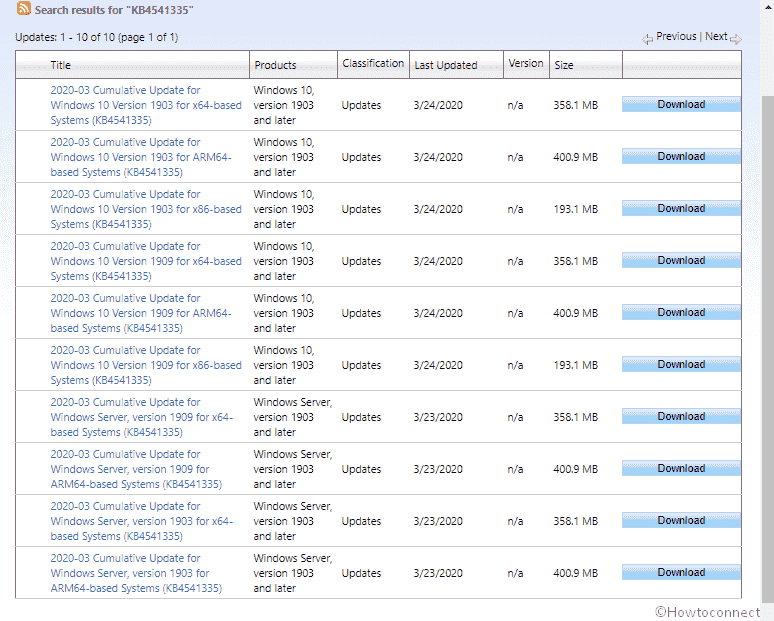Click 358.1 MB size in Windows 10 1903 x64 row
Screen dimensions: 774x621
click(576, 105)
